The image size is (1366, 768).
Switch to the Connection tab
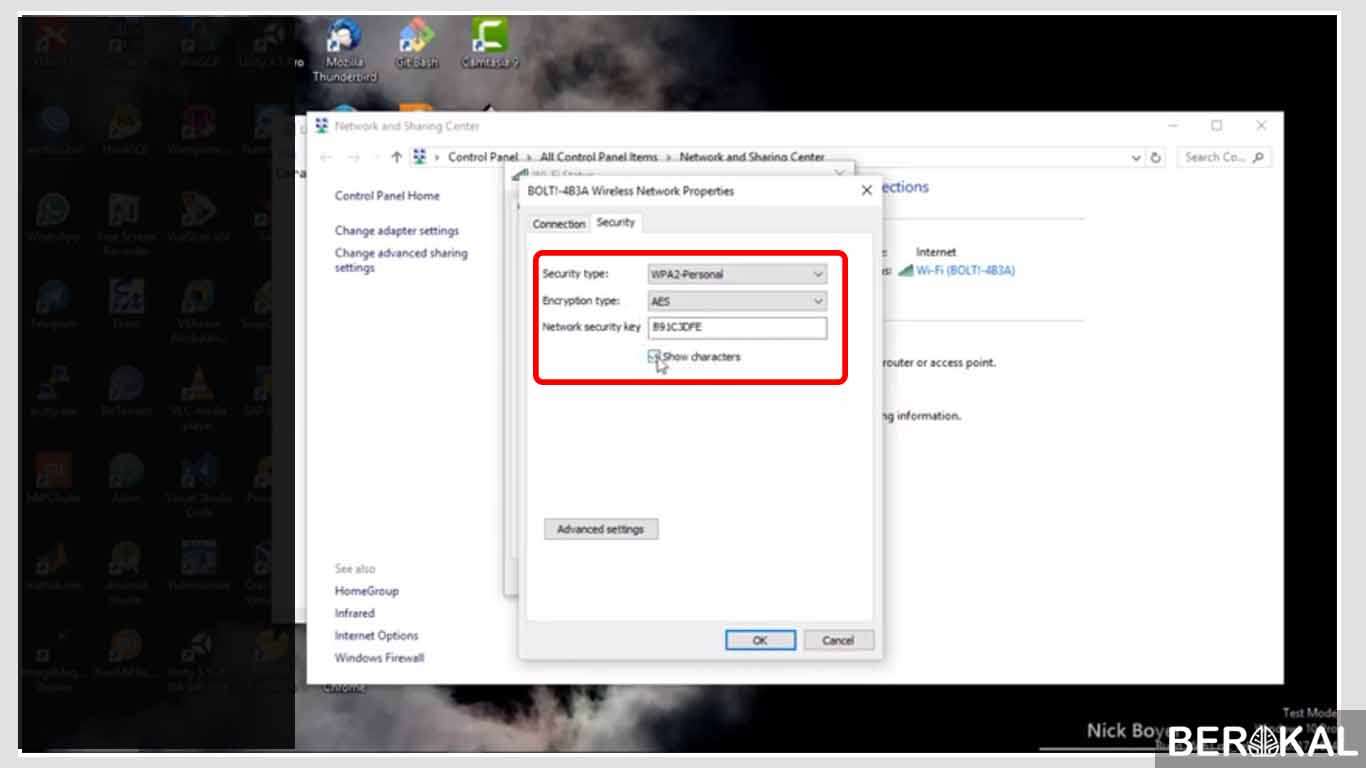(x=559, y=224)
